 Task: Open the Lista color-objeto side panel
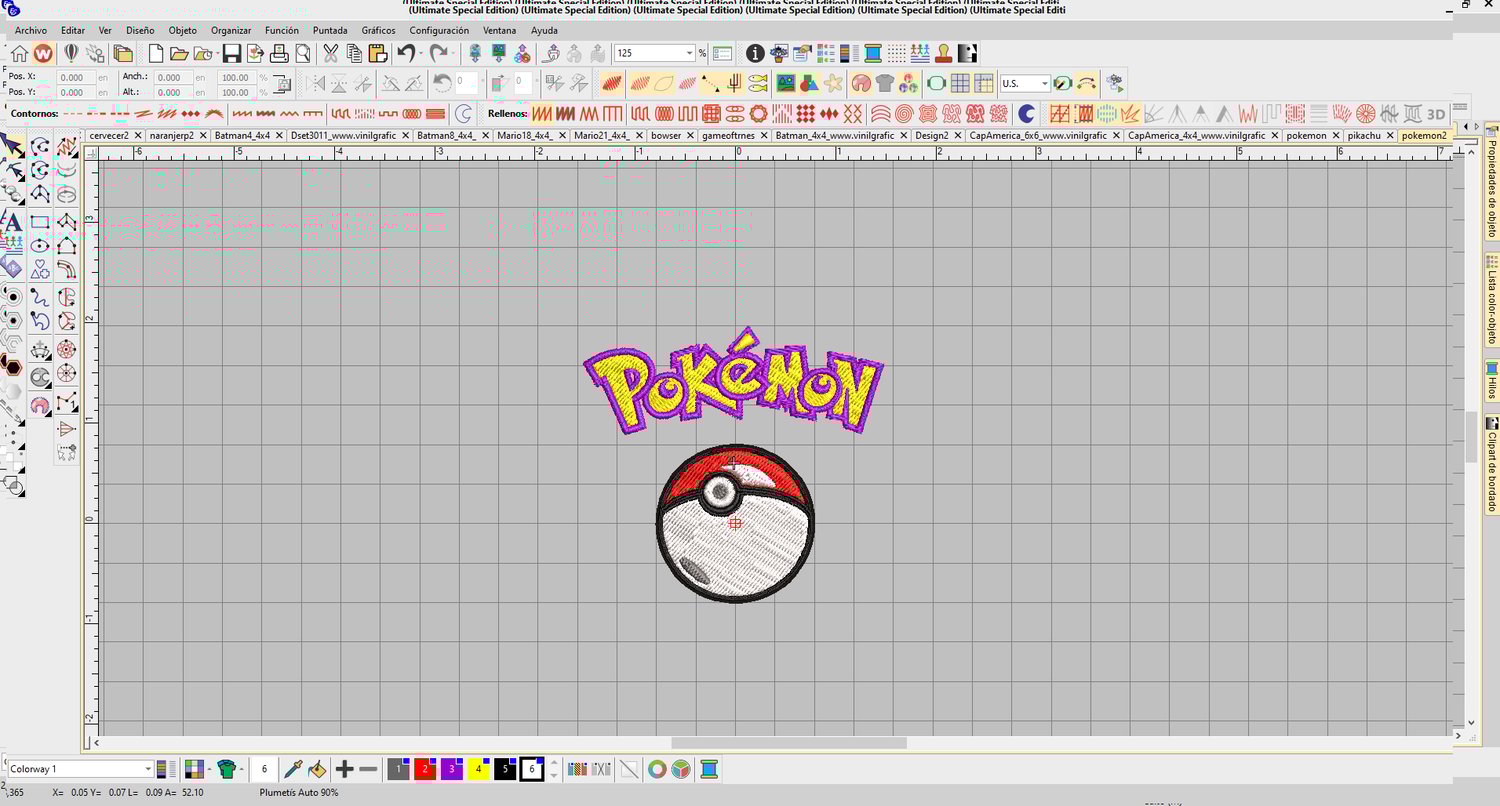click(1491, 299)
